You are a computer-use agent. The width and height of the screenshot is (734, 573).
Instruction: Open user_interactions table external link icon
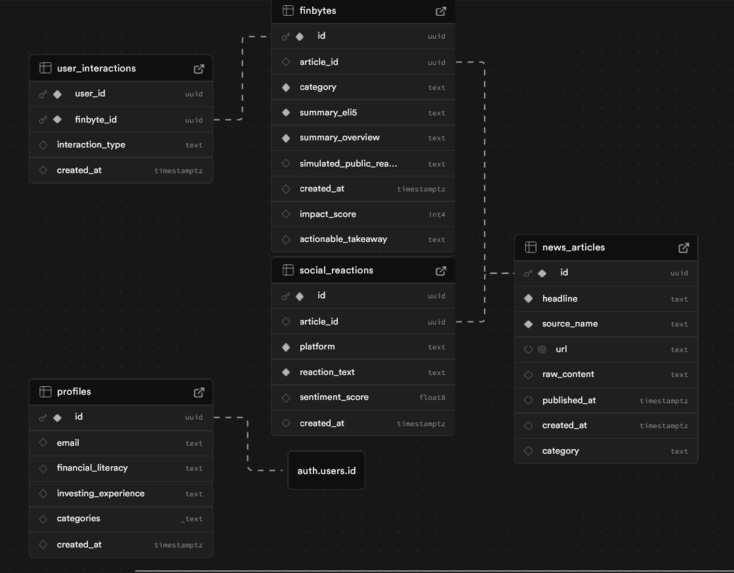coord(199,69)
